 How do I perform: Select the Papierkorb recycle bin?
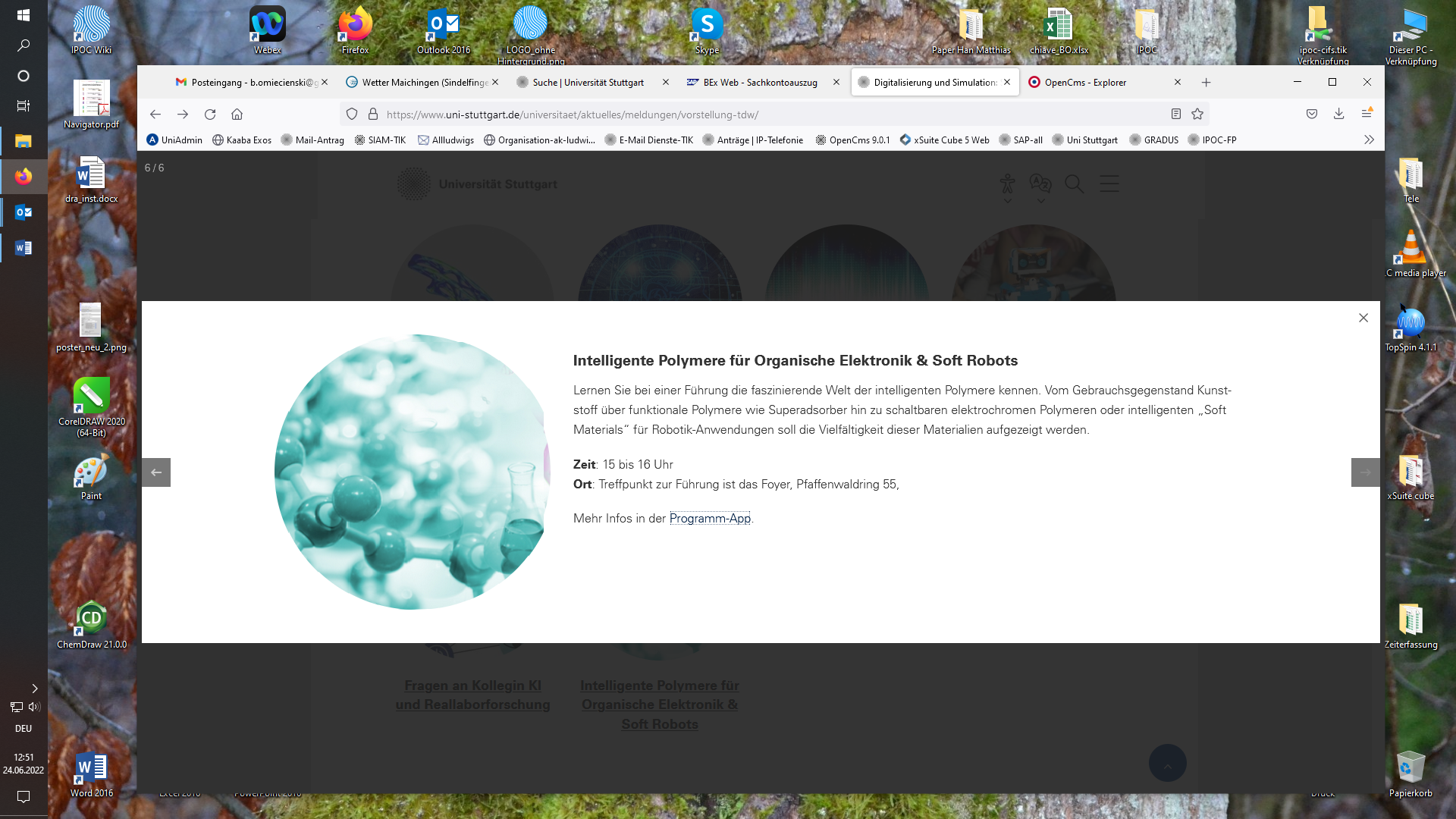1410,773
